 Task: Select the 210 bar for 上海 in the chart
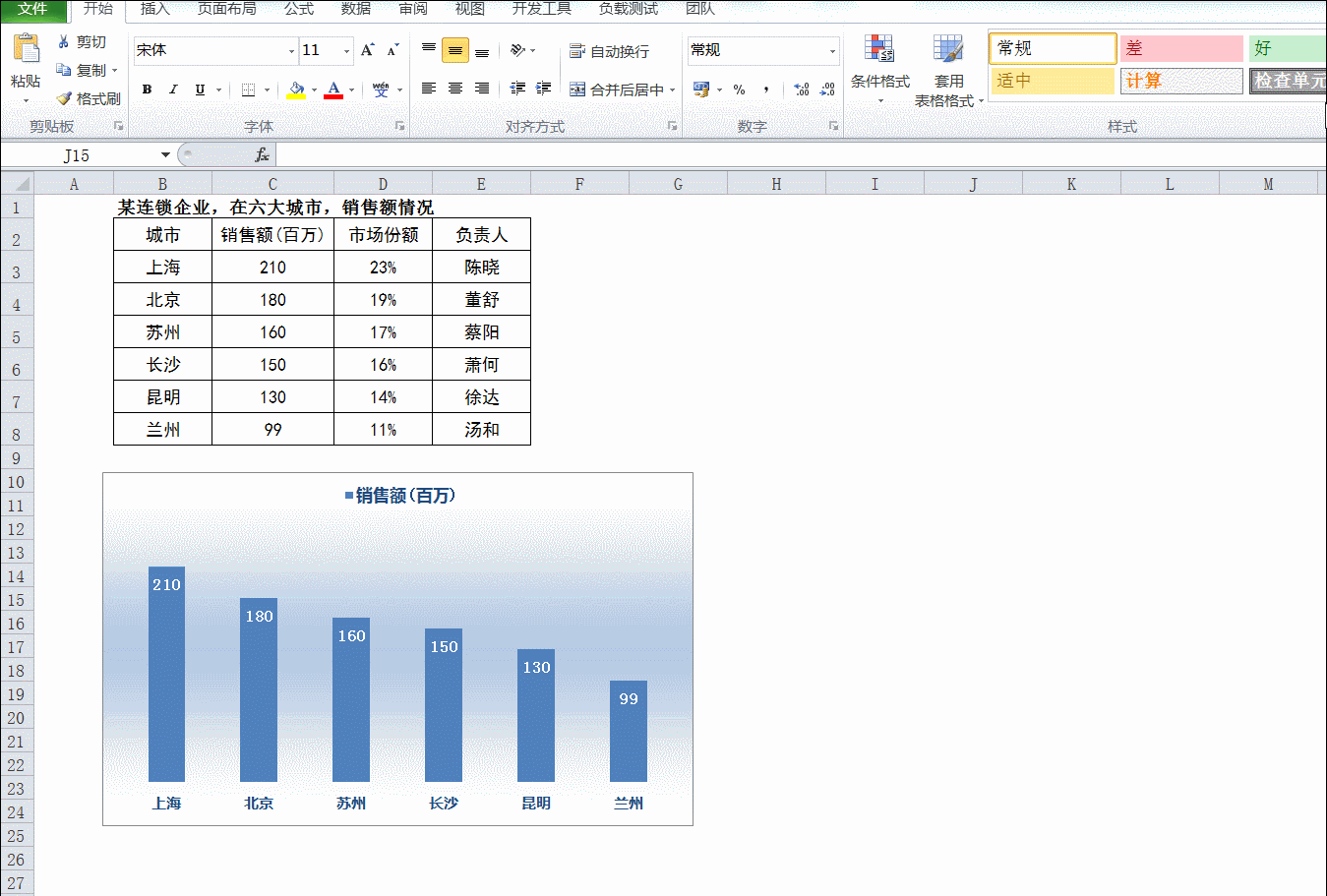(166, 674)
